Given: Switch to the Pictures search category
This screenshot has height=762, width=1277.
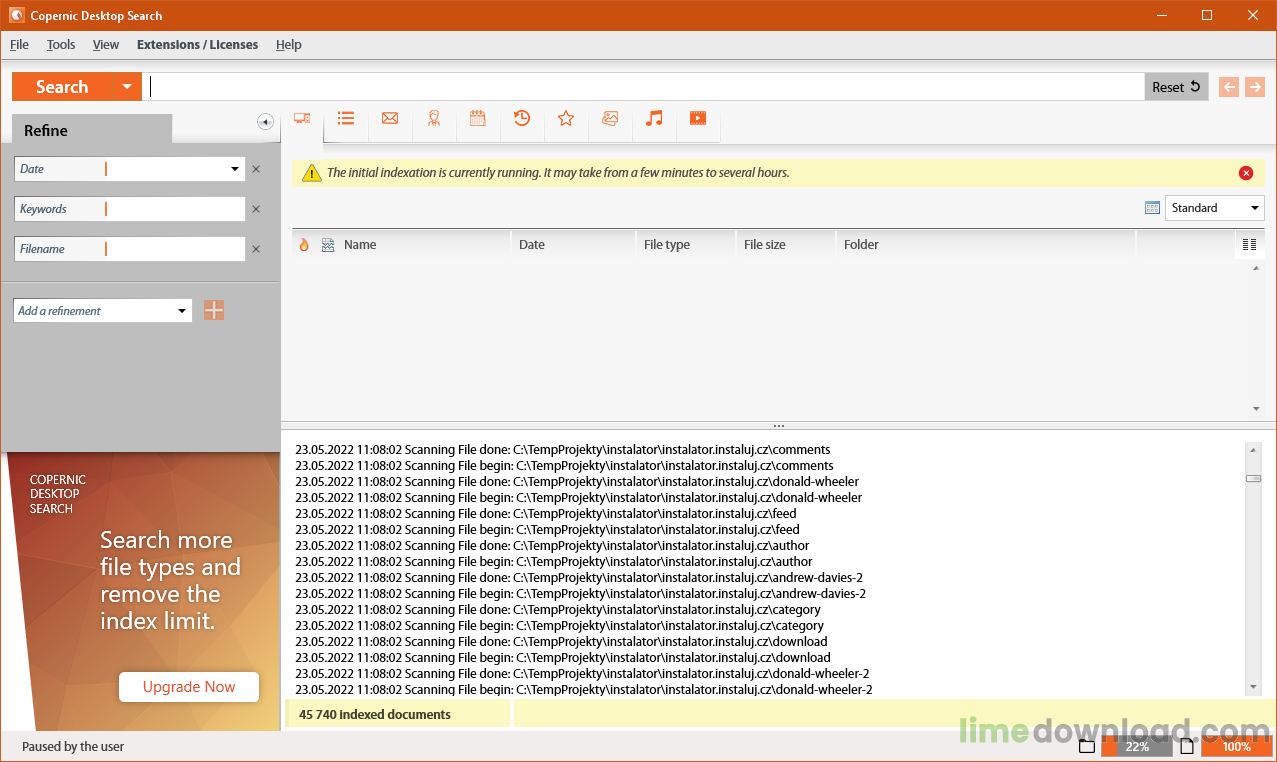Looking at the screenshot, I should click(609, 118).
